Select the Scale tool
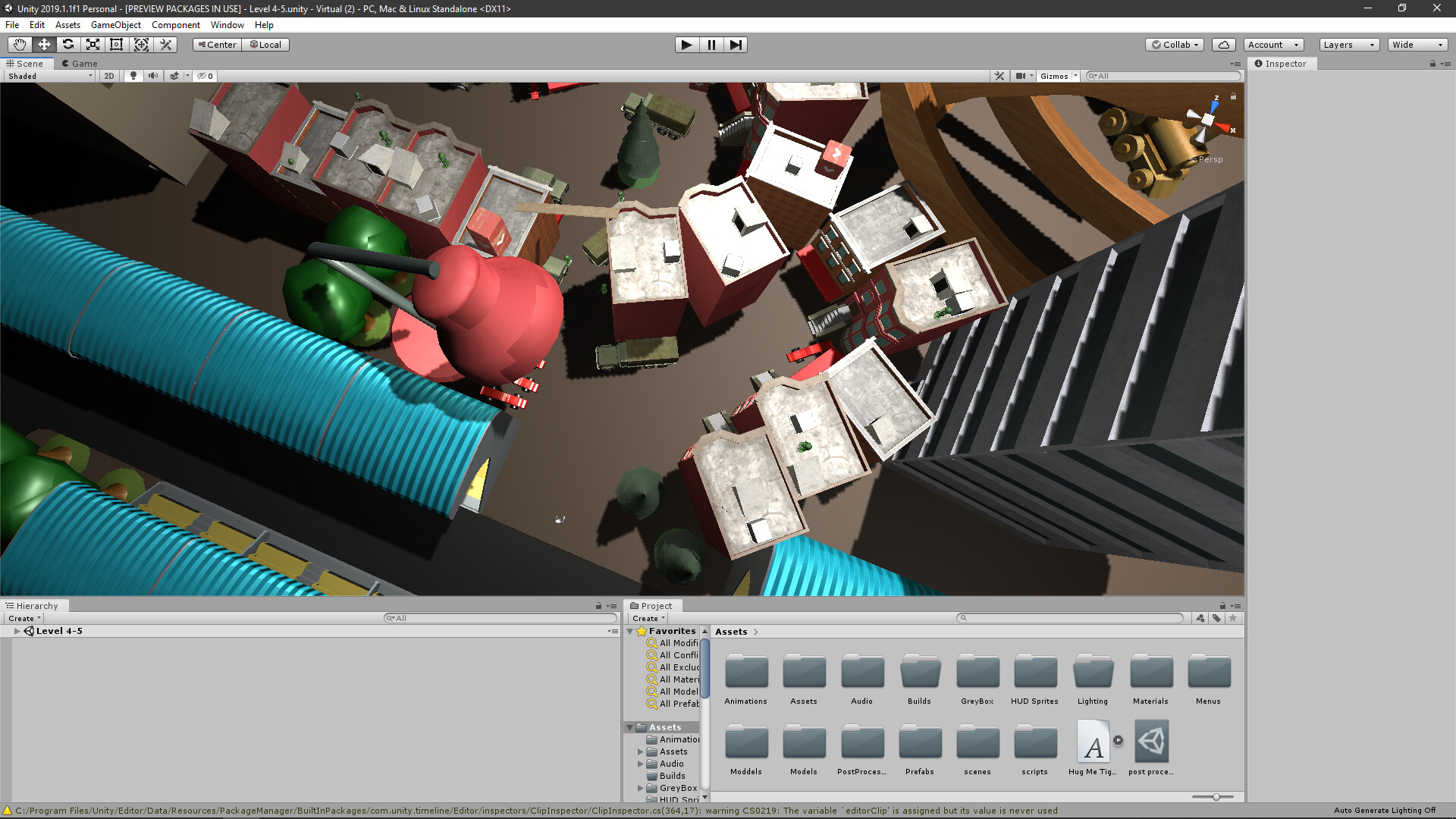The image size is (1456, 819). pos(93,45)
